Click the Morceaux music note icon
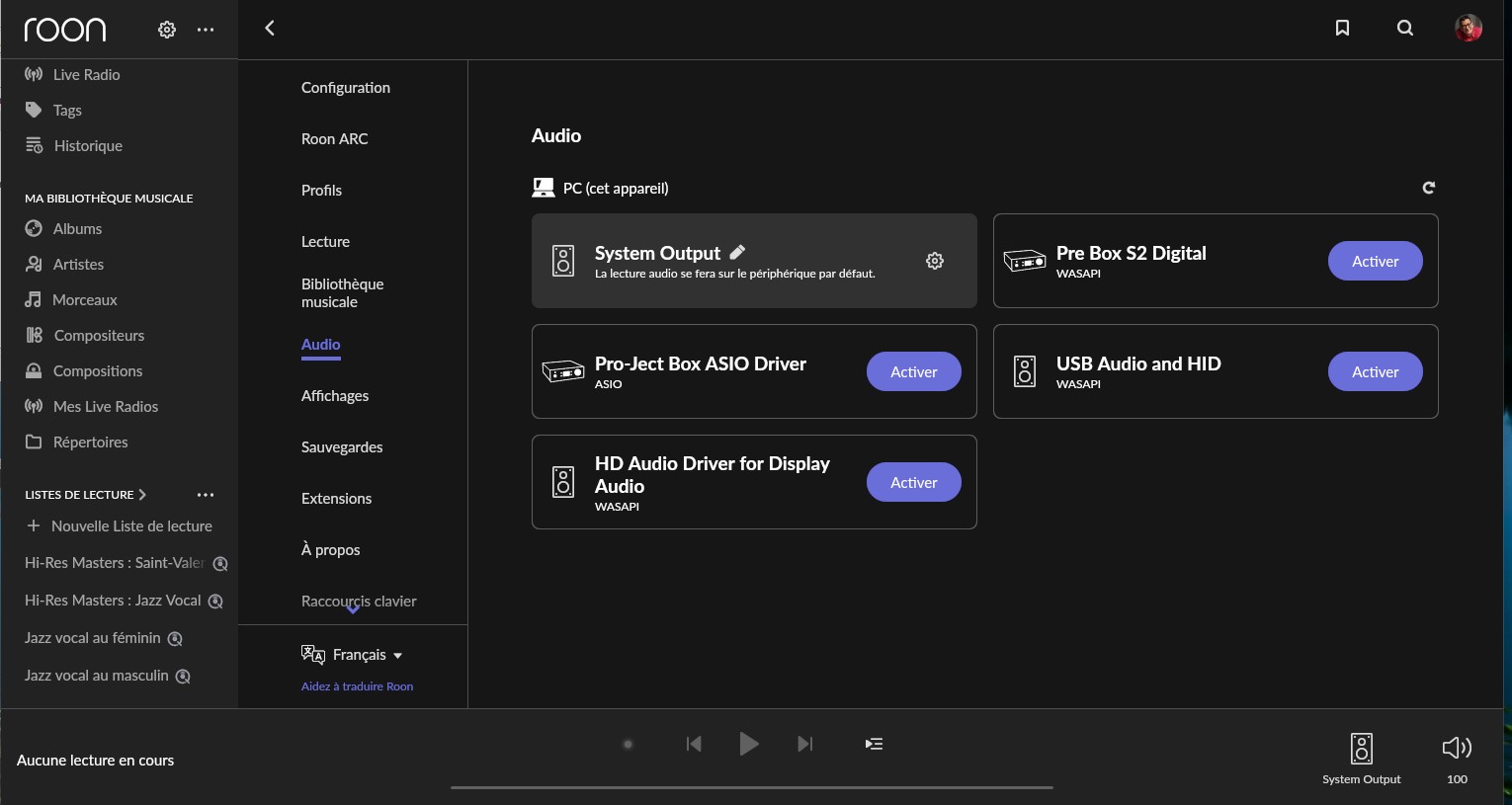Screen dimensions: 1512x805 point(34,299)
